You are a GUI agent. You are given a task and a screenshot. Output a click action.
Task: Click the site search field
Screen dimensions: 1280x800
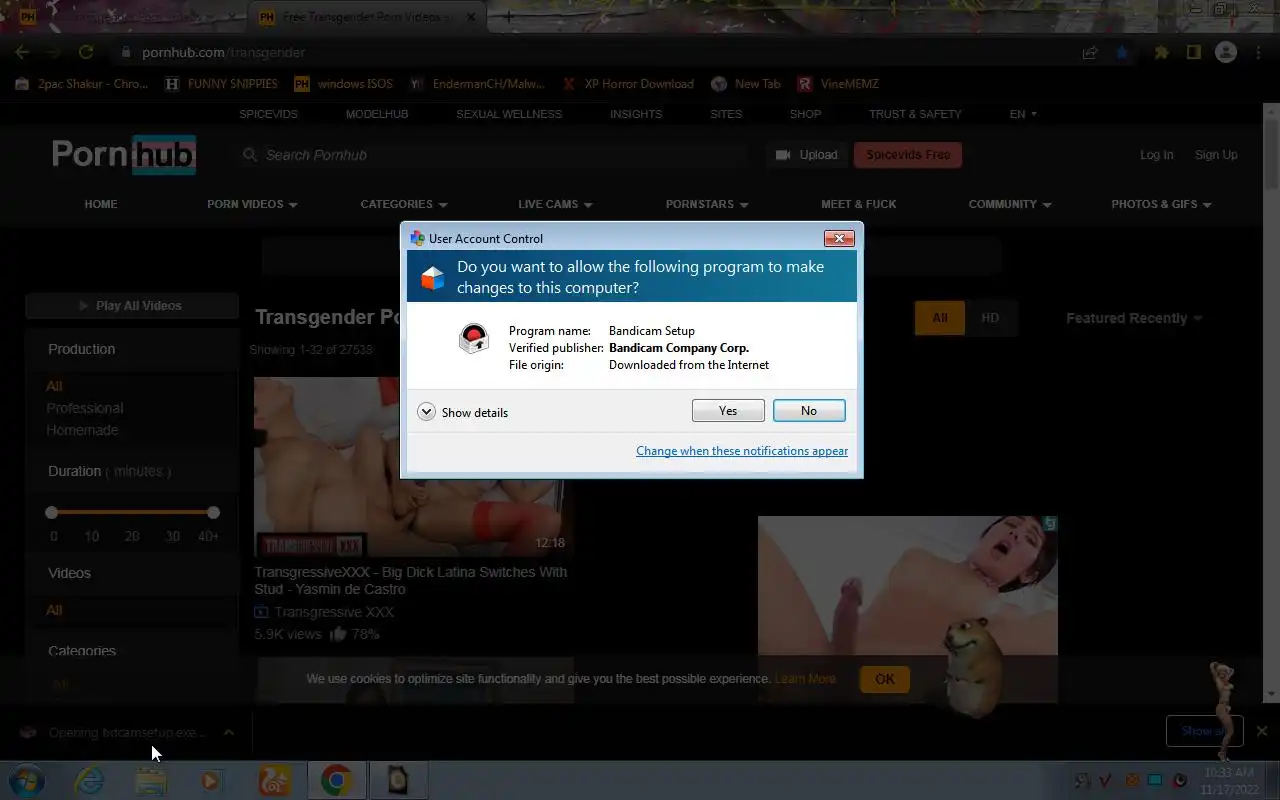(495, 155)
